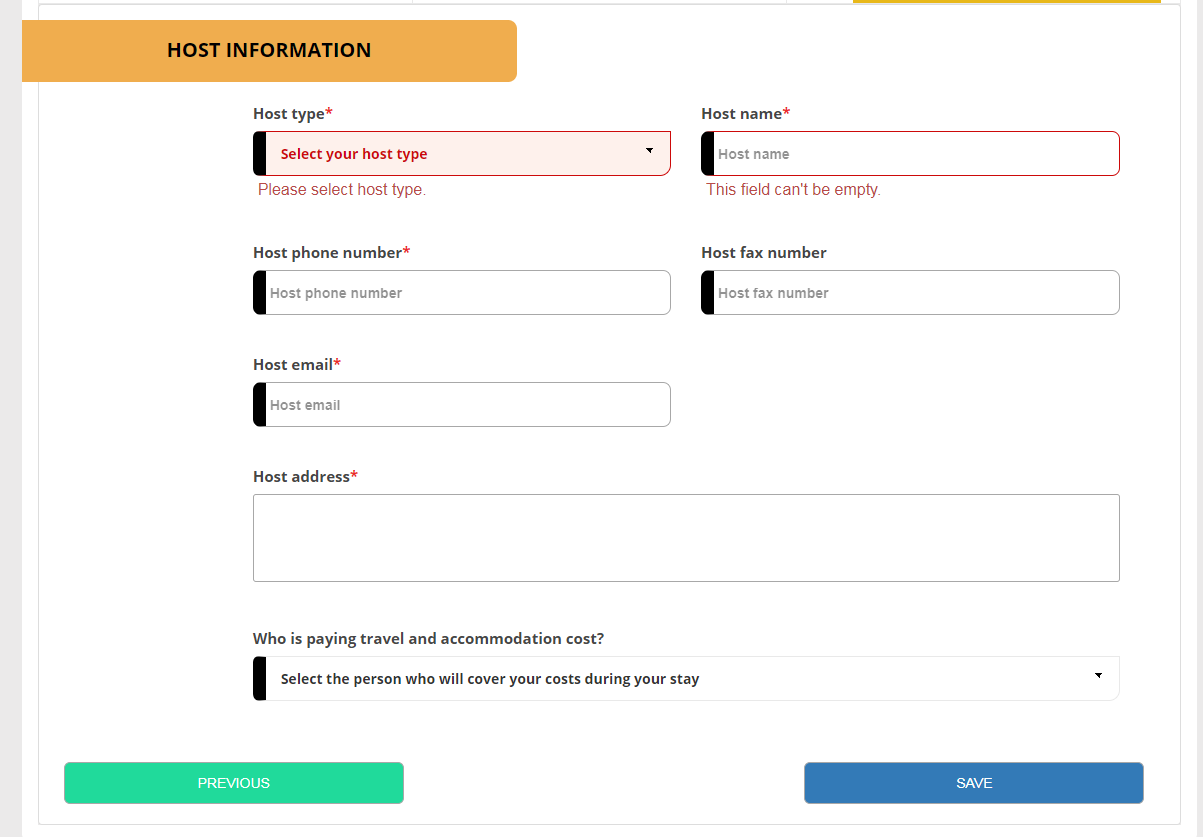The width and height of the screenshot is (1203, 837).
Task: Click the 'Please select host type' error message
Action: [x=342, y=190]
